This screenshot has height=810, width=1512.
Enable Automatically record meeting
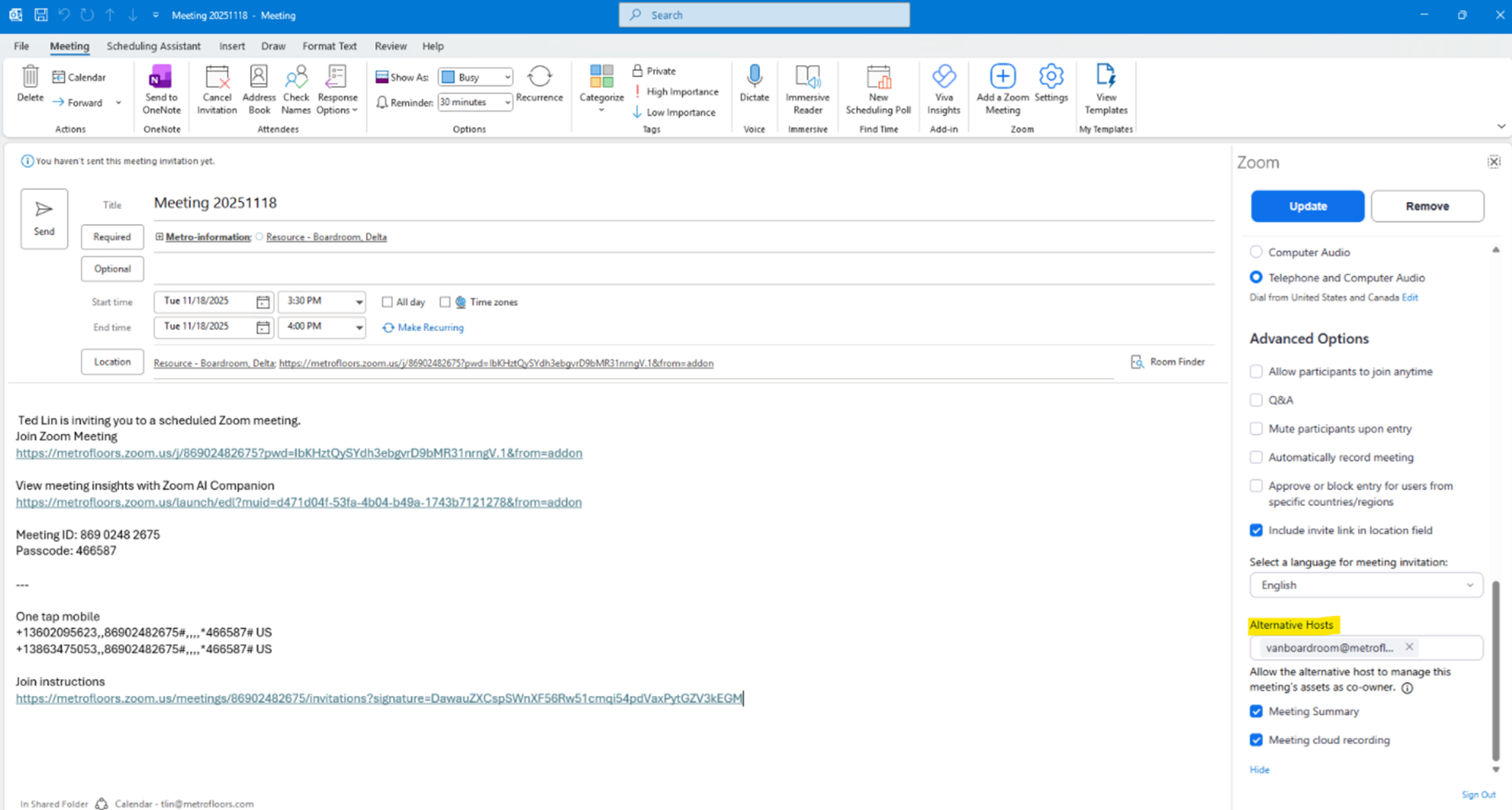coord(1256,457)
